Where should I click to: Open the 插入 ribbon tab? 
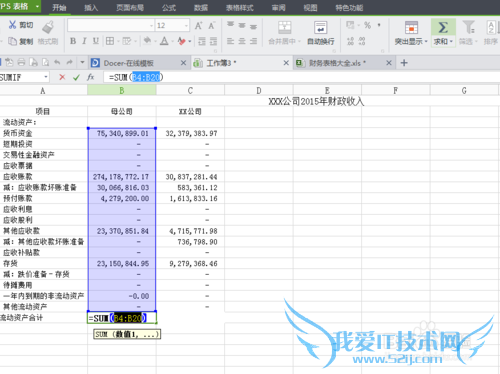coord(91,8)
